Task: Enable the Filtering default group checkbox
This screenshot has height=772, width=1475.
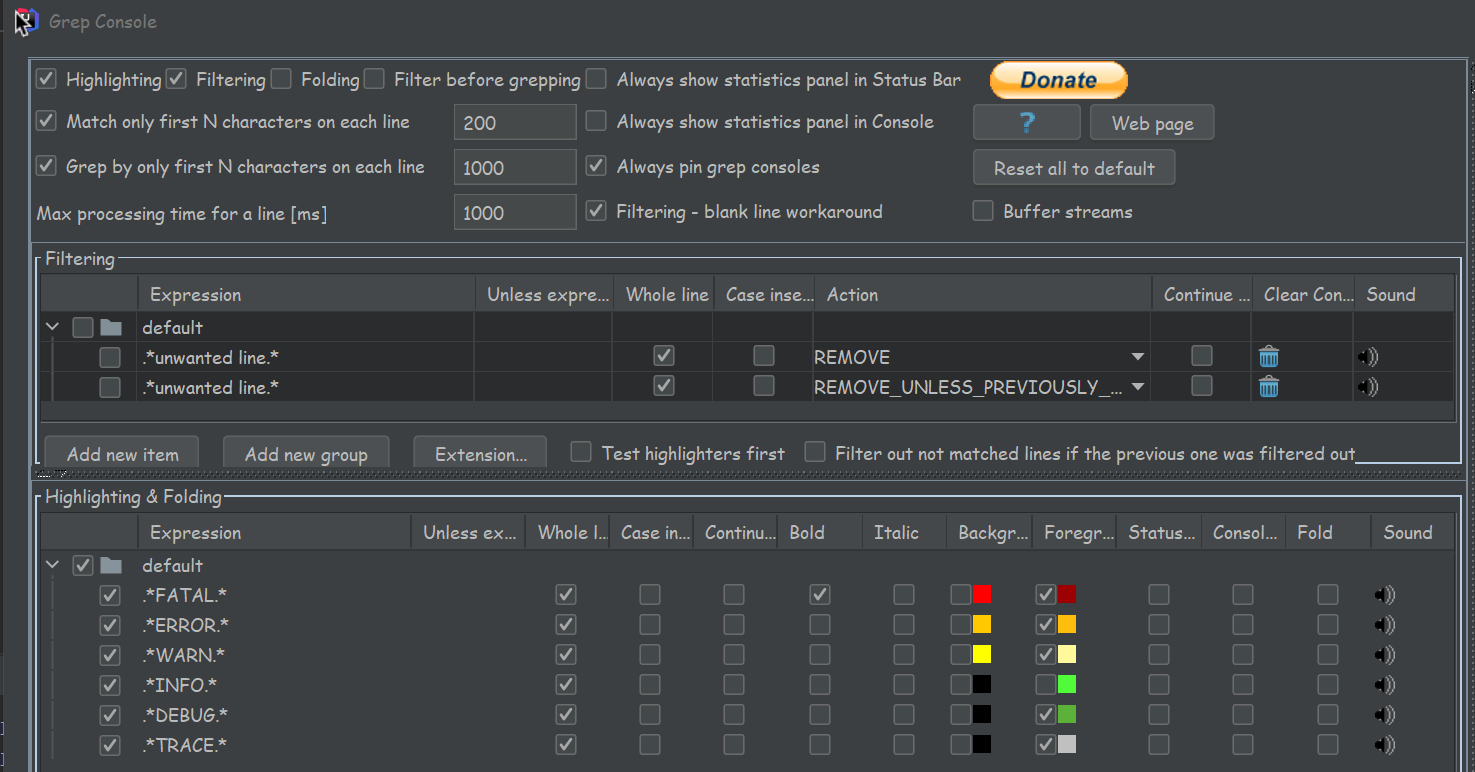Action: [x=83, y=327]
